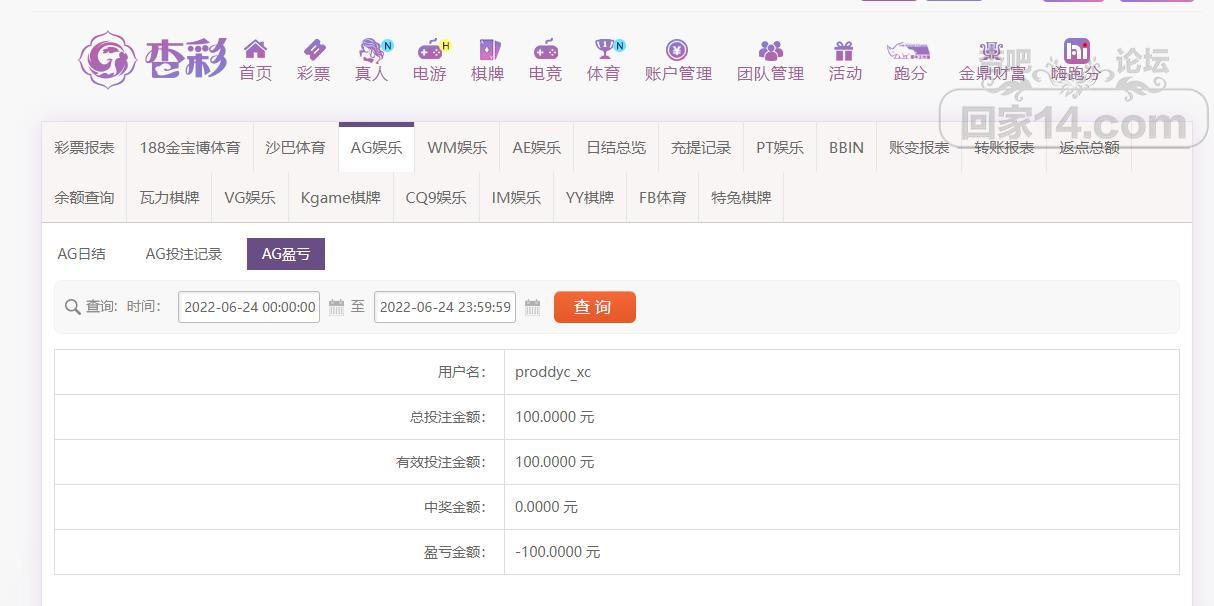The width and height of the screenshot is (1214, 606).
Task: Click the 查询 magnifier search icon
Action: [x=72, y=307]
